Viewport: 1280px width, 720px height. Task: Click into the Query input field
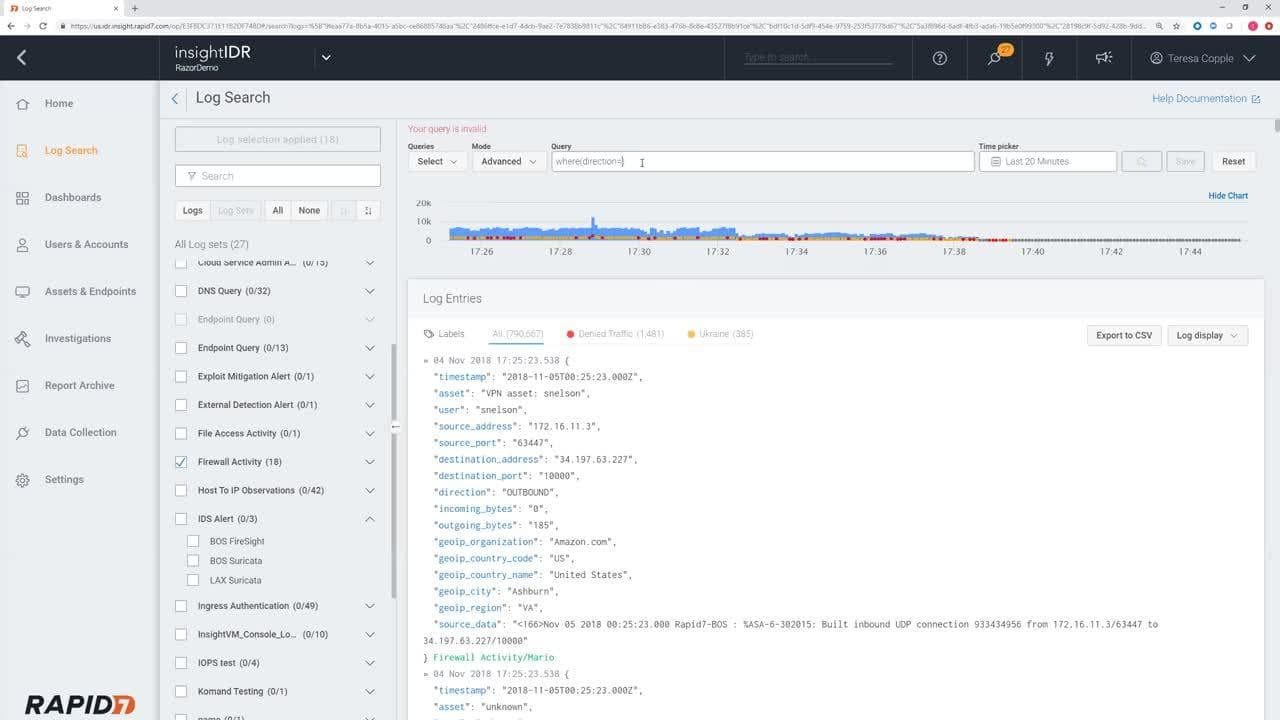click(763, 161)
